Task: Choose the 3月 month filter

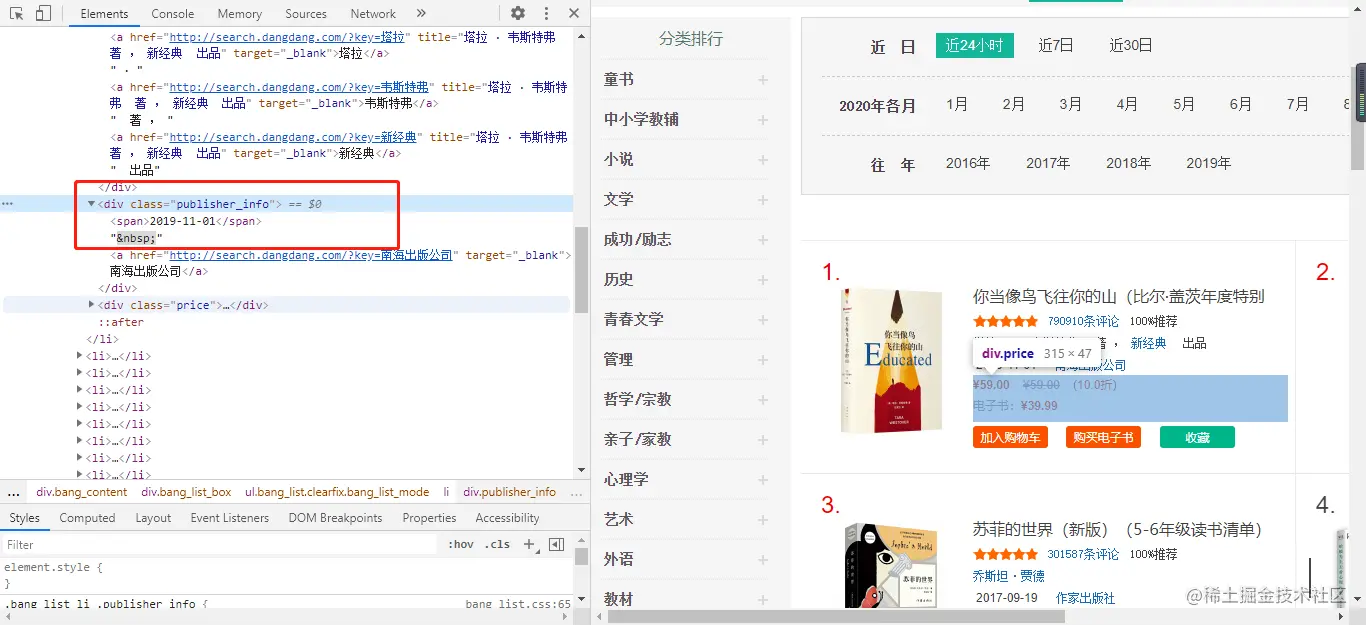Action: pyautogui.click(x=1071, y=104)
